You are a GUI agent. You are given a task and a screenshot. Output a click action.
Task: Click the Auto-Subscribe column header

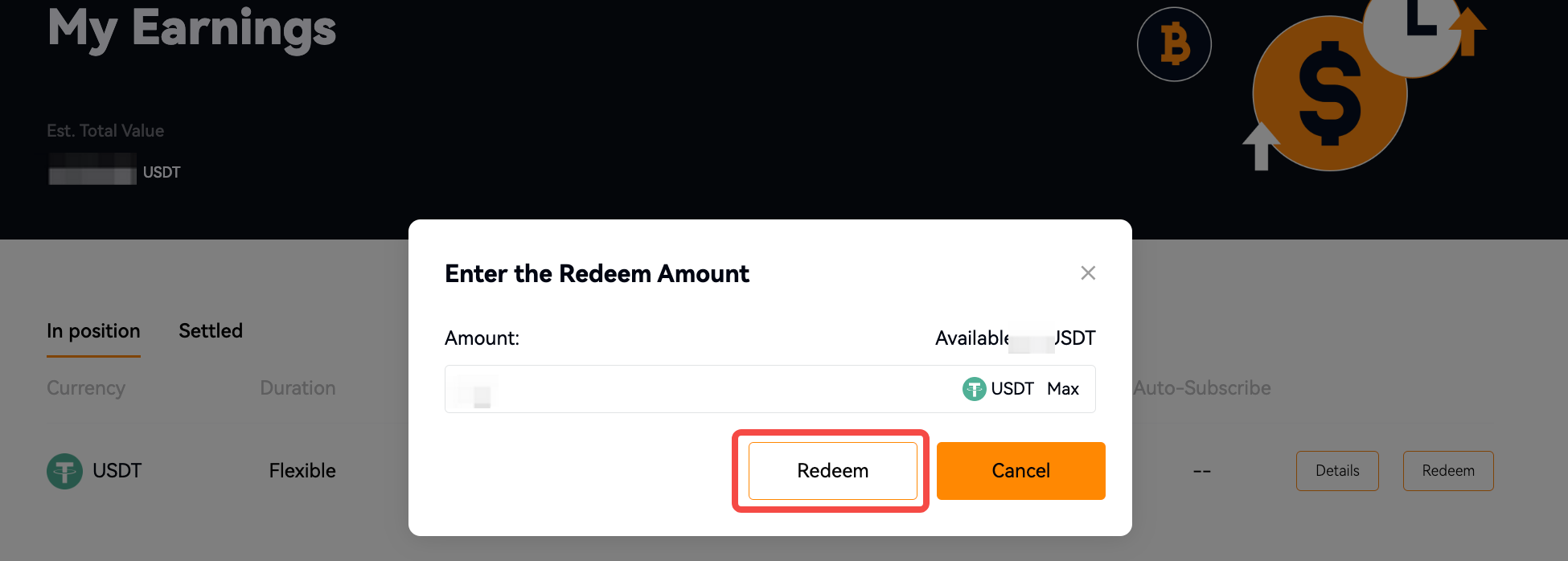point(1202,388)
